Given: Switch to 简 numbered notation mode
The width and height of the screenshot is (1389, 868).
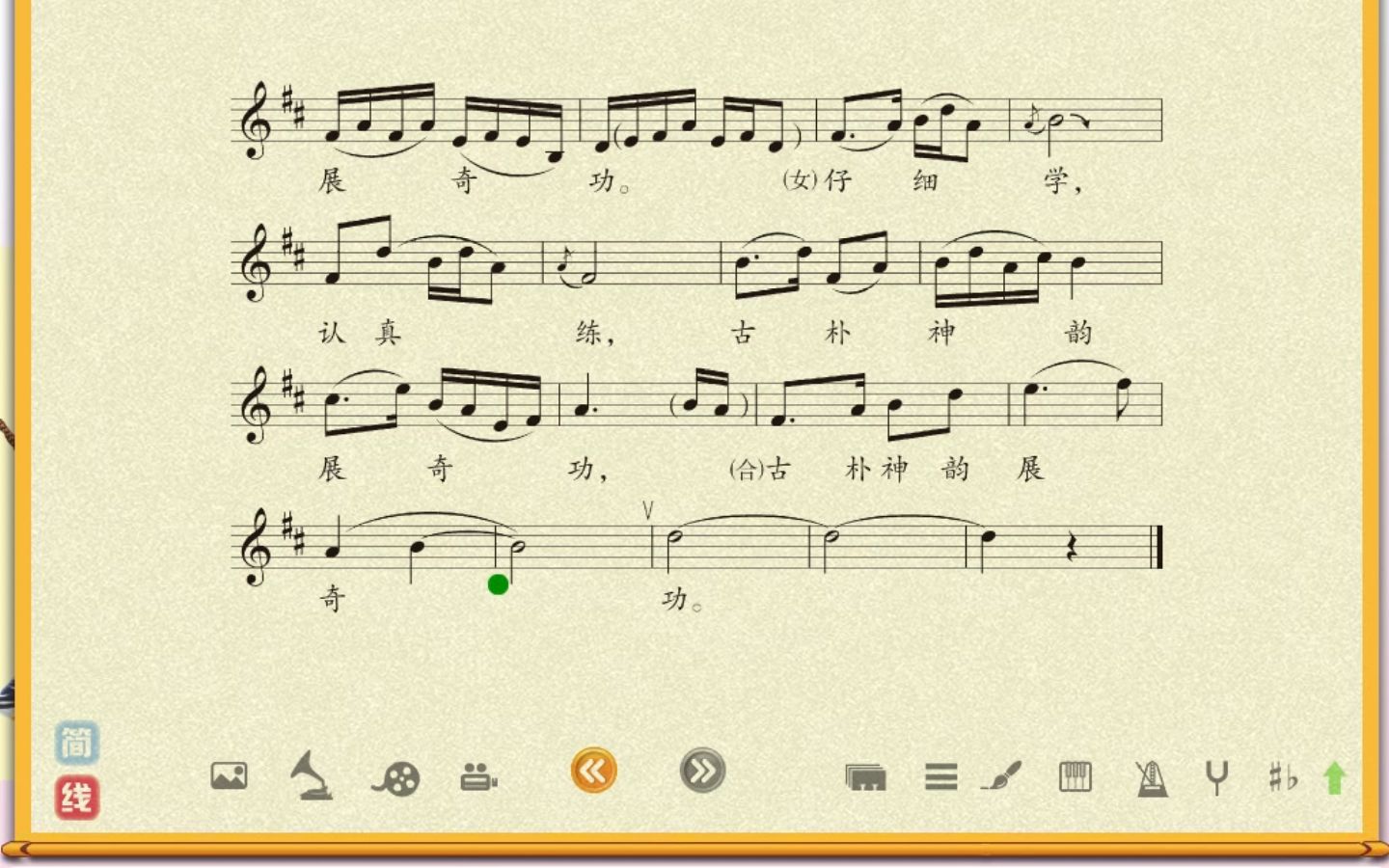Looking at the screenshot, I should (76, 743).
